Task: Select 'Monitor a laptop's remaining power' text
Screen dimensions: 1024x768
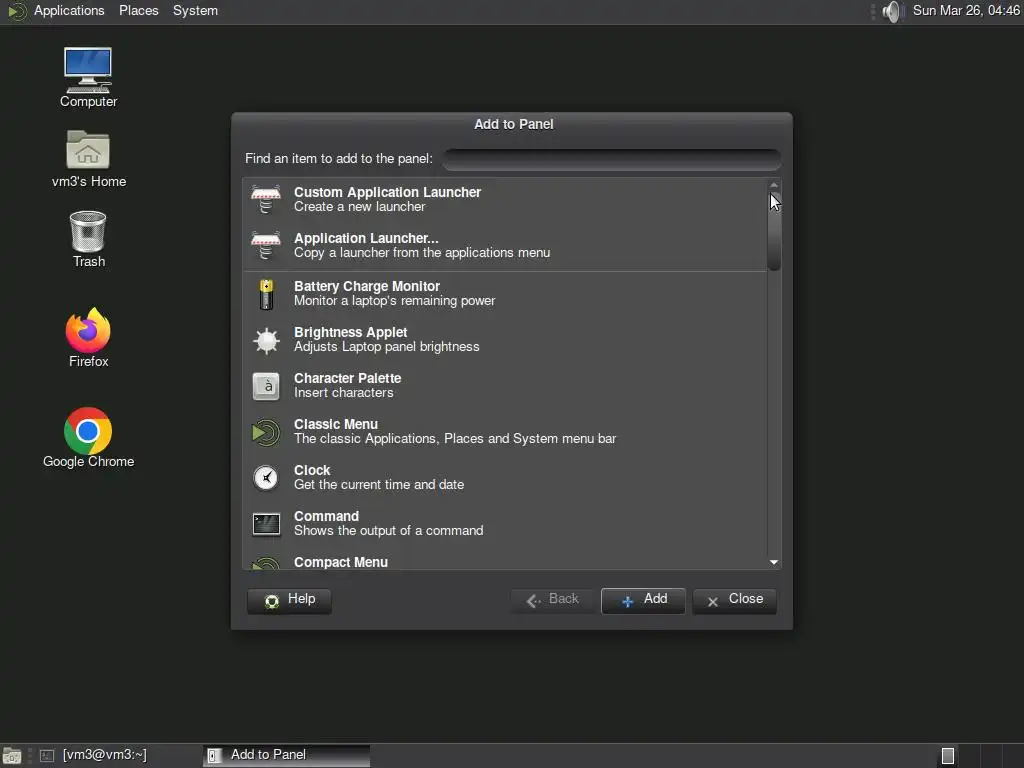Action: 394,301
